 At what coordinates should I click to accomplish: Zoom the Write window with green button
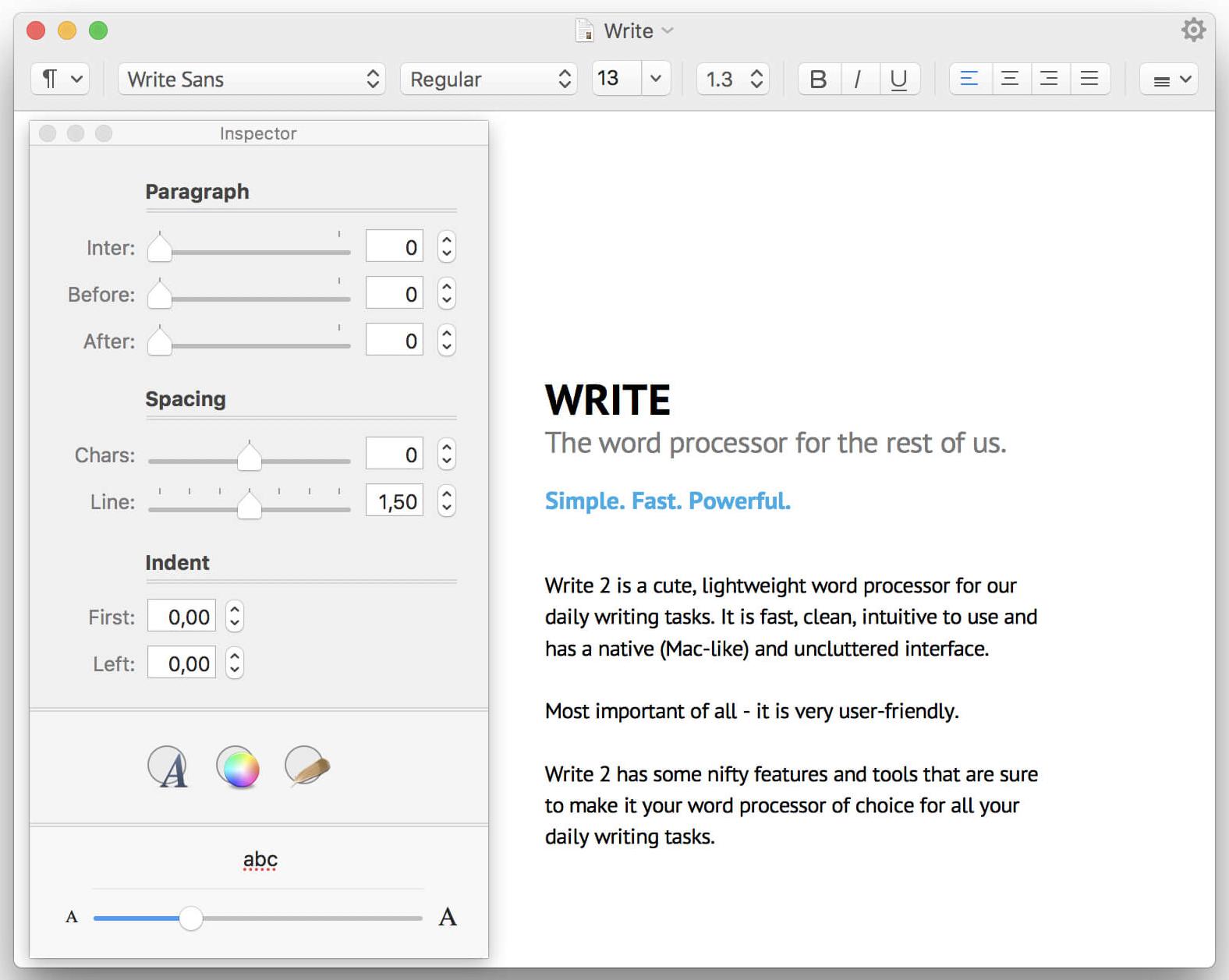tap(98, 30)
